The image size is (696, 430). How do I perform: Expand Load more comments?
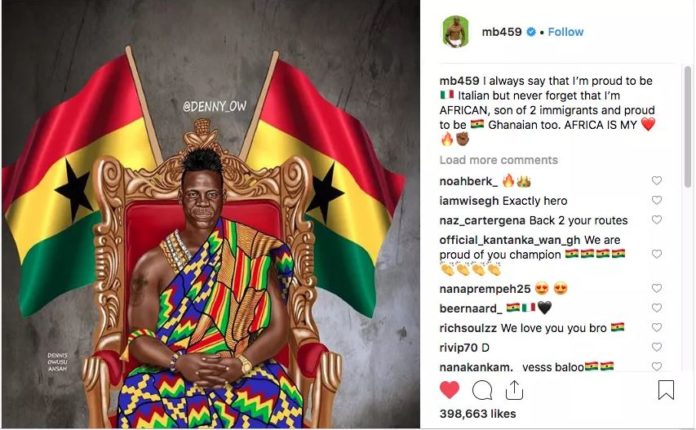click(498, 160)
